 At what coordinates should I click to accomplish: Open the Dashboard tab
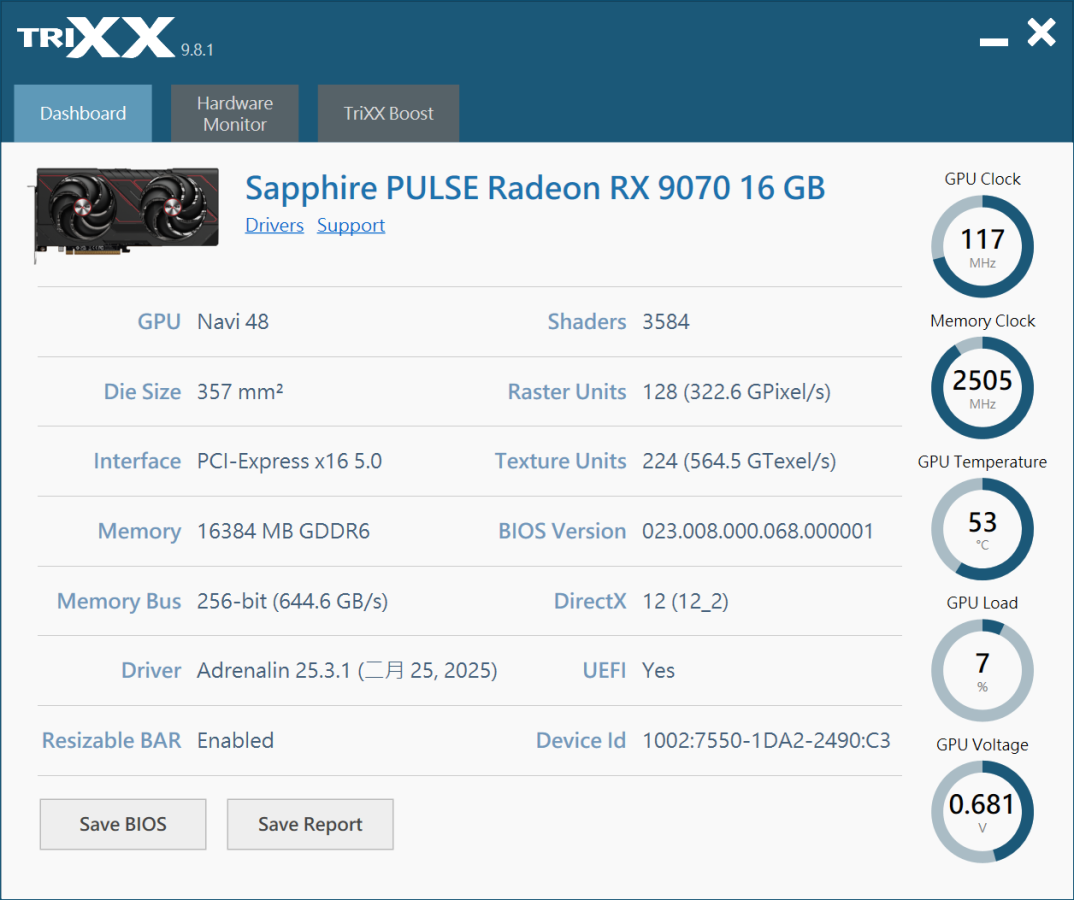click(x=83, y=113)
